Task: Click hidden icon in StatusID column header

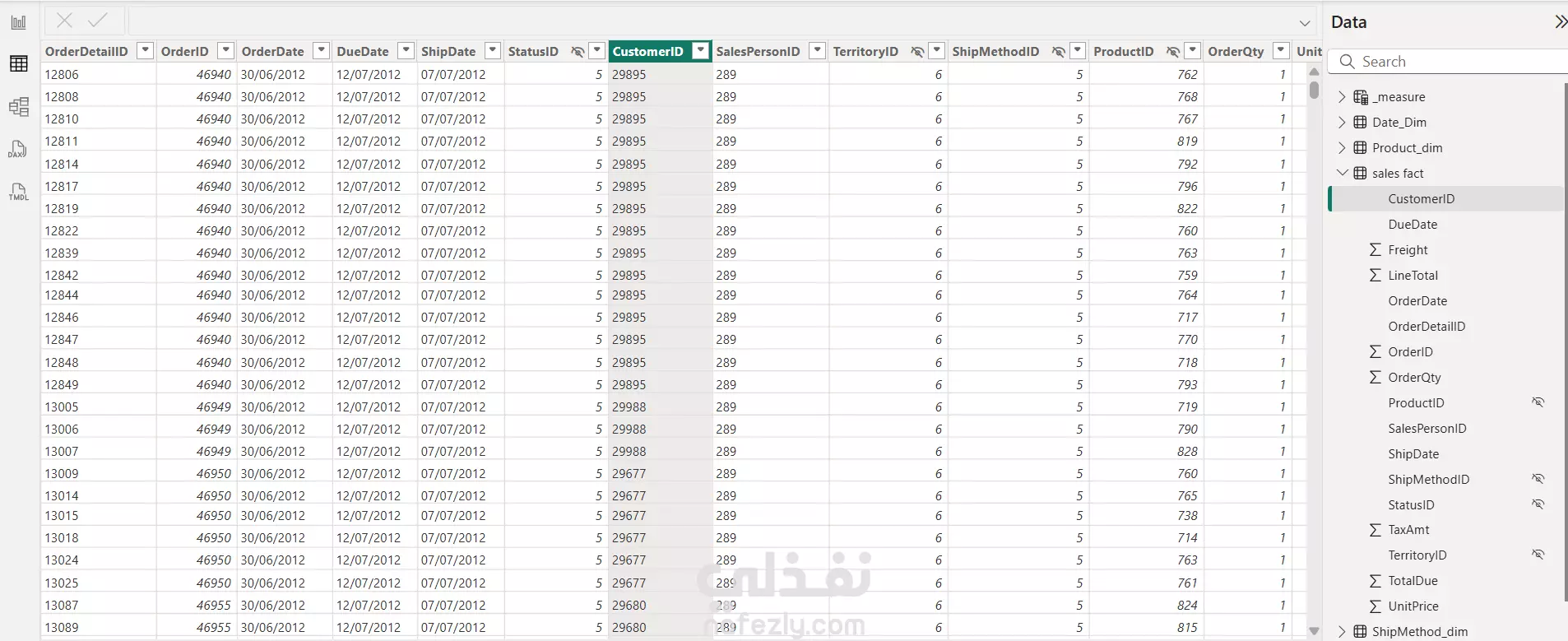Action: click(x=578, y=52)
